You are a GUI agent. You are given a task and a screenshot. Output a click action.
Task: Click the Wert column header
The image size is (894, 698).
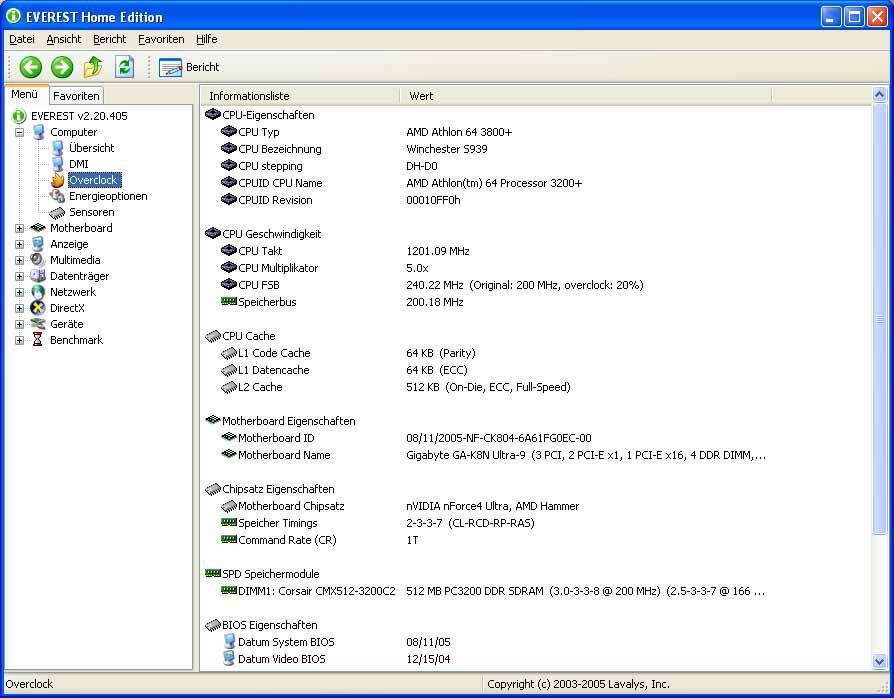click(586, 96)
